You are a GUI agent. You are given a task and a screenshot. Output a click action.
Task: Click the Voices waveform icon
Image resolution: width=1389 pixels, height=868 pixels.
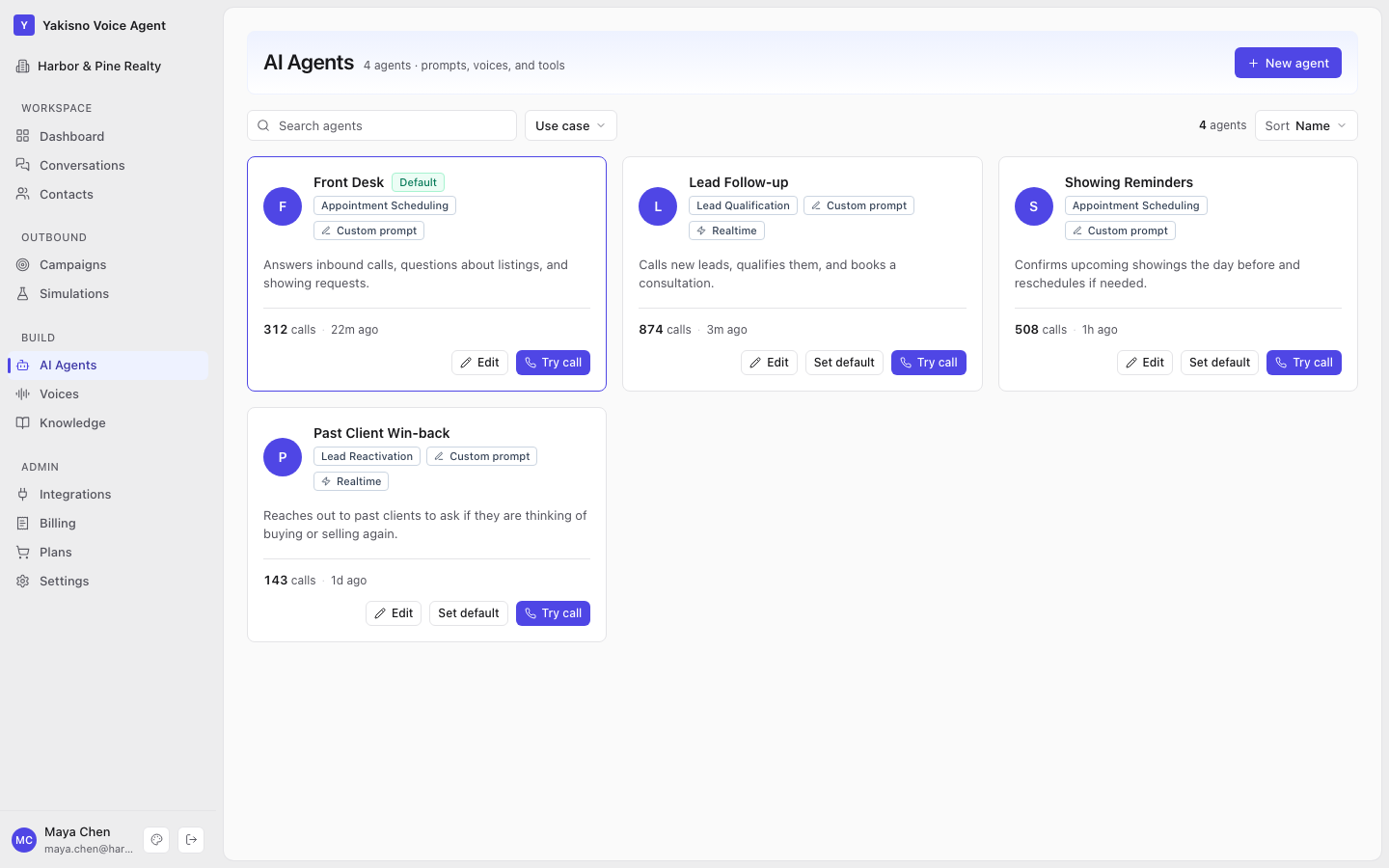23,393
